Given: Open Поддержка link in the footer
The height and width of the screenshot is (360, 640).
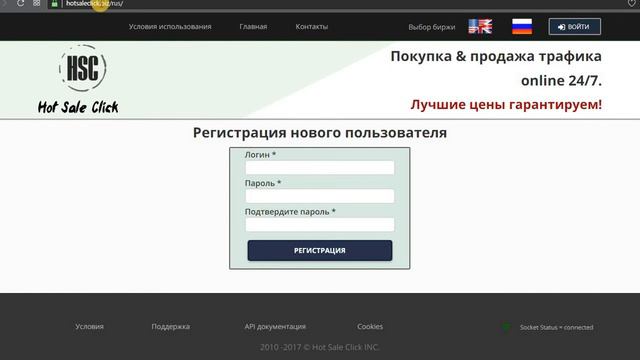Looking at the screenshot, I should [x=171, y=327].
